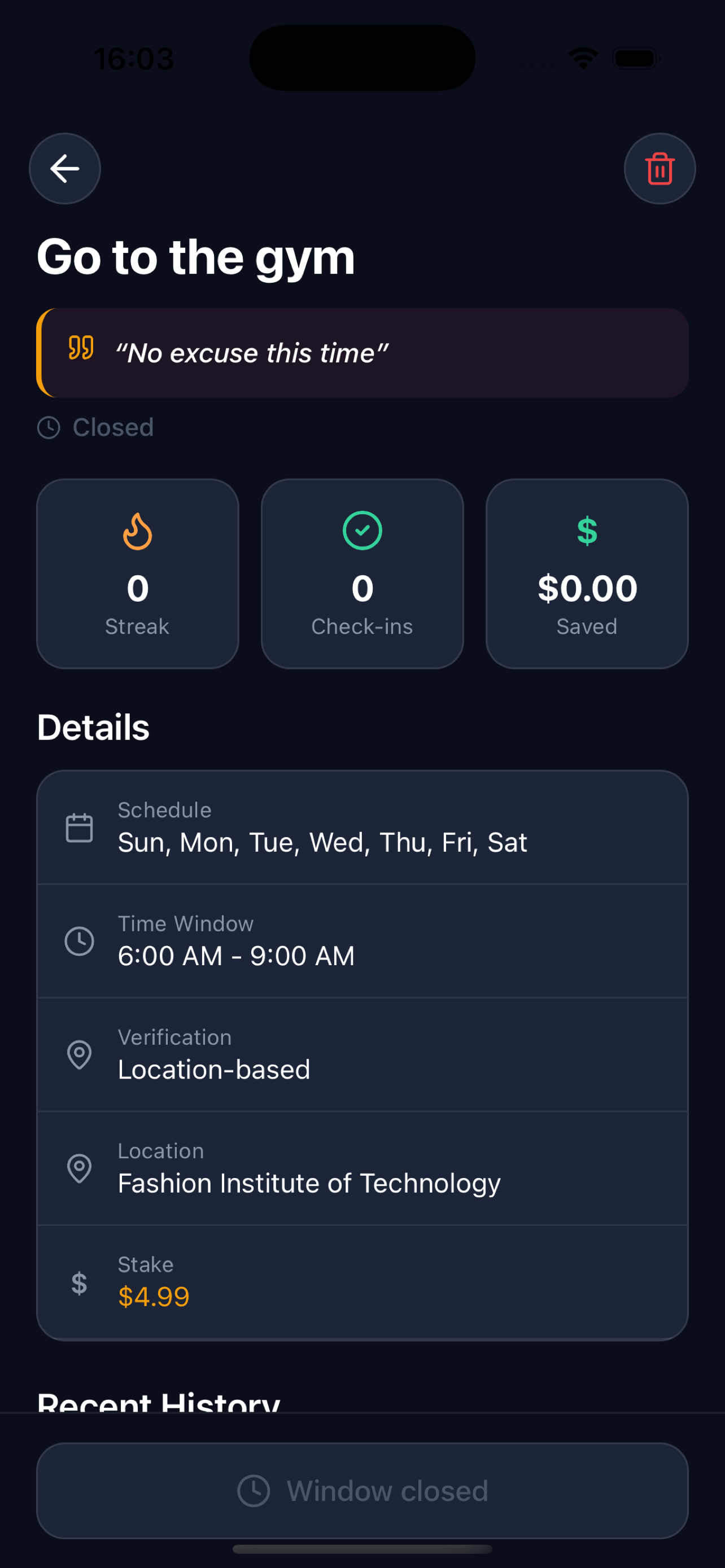
Task: Tap the 6:00 AM - 9:00 AM time window
Action: point(236,956)
